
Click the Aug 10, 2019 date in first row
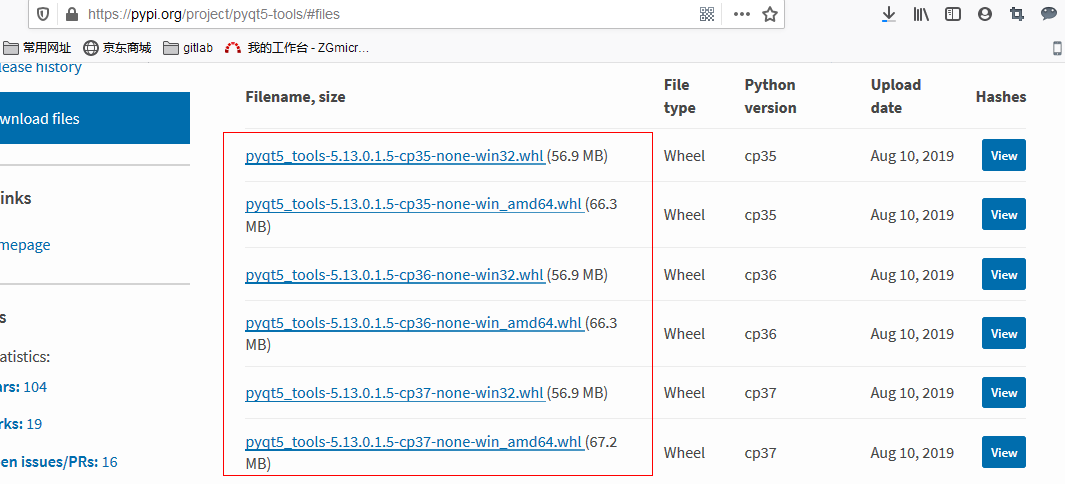click(x=912, y=156)
